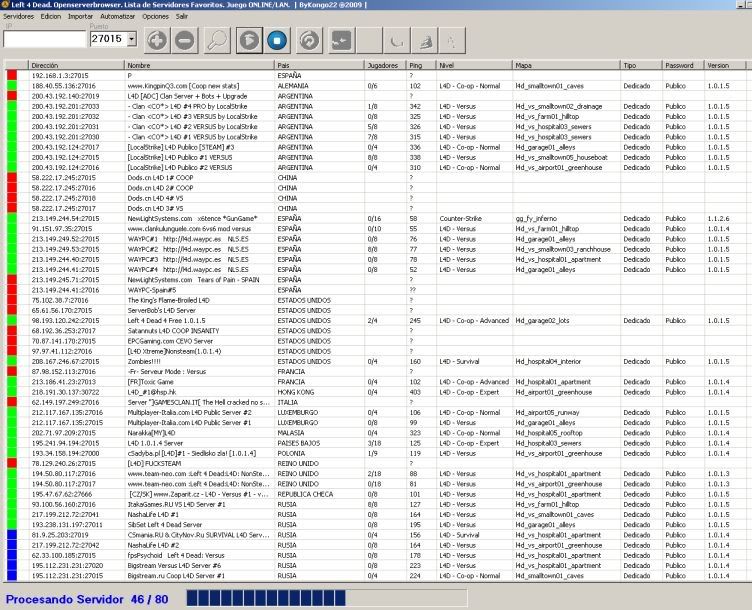Select [FR]Toxic Game server row
752x610 pixels.
[376, 382]
